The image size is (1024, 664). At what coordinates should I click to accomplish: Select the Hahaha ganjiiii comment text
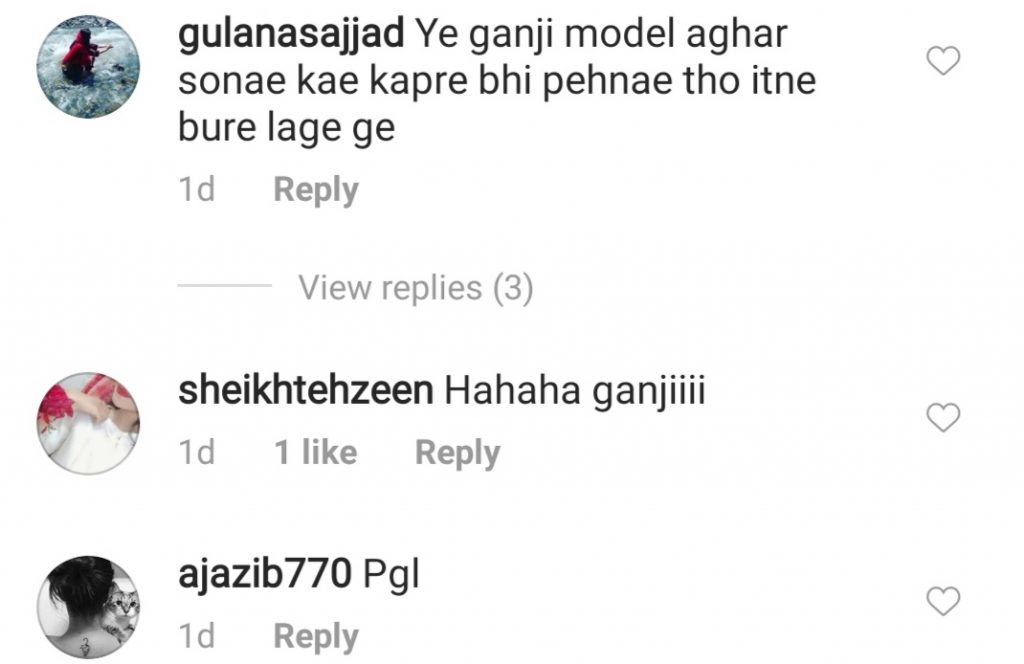575,392
